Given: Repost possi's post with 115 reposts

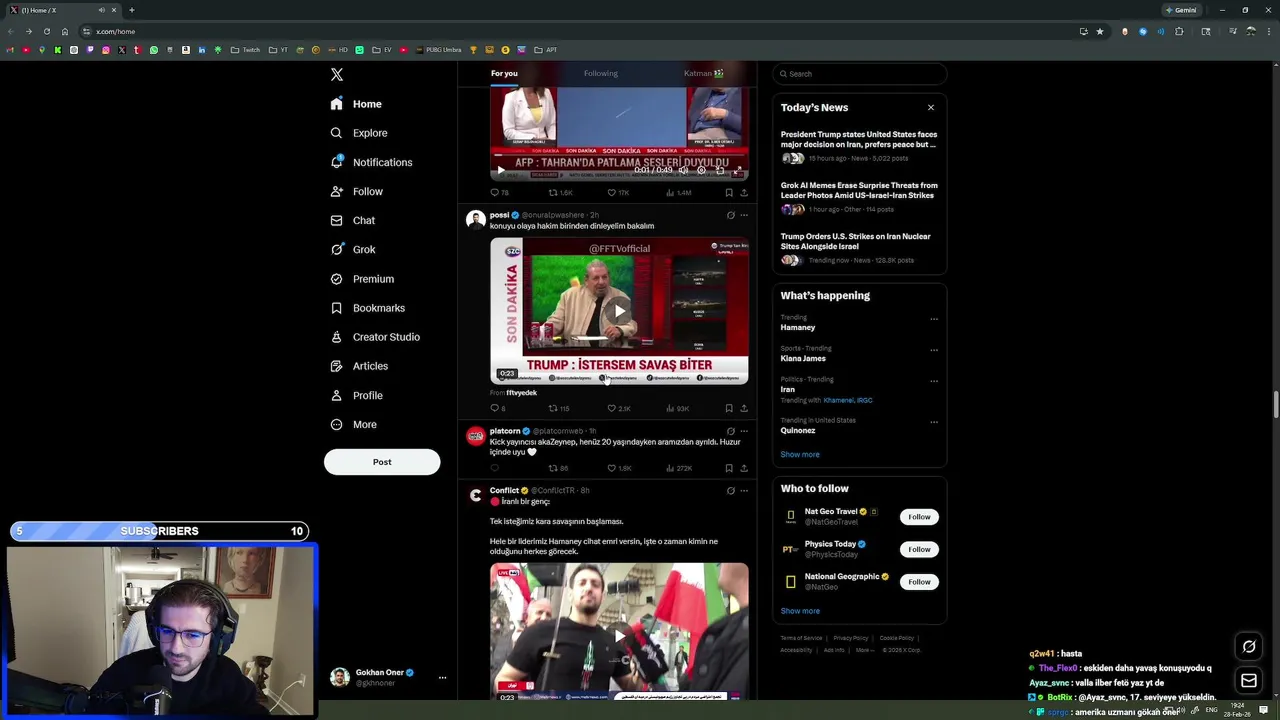Looking at the screenshot, I should pyautogui.click(x=559, y=409).
